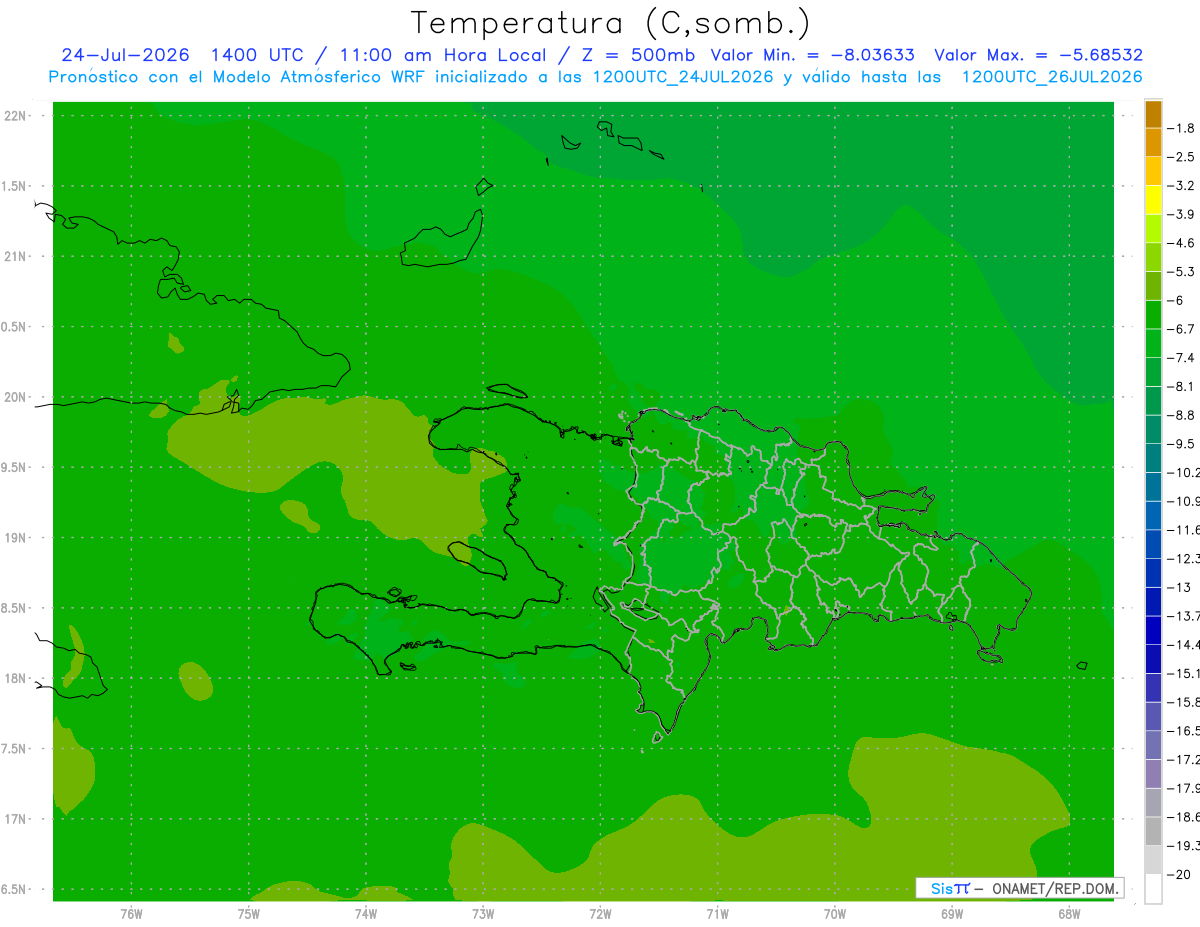
Task: Click the "74W" longitude label
Action: coord(366,914)
